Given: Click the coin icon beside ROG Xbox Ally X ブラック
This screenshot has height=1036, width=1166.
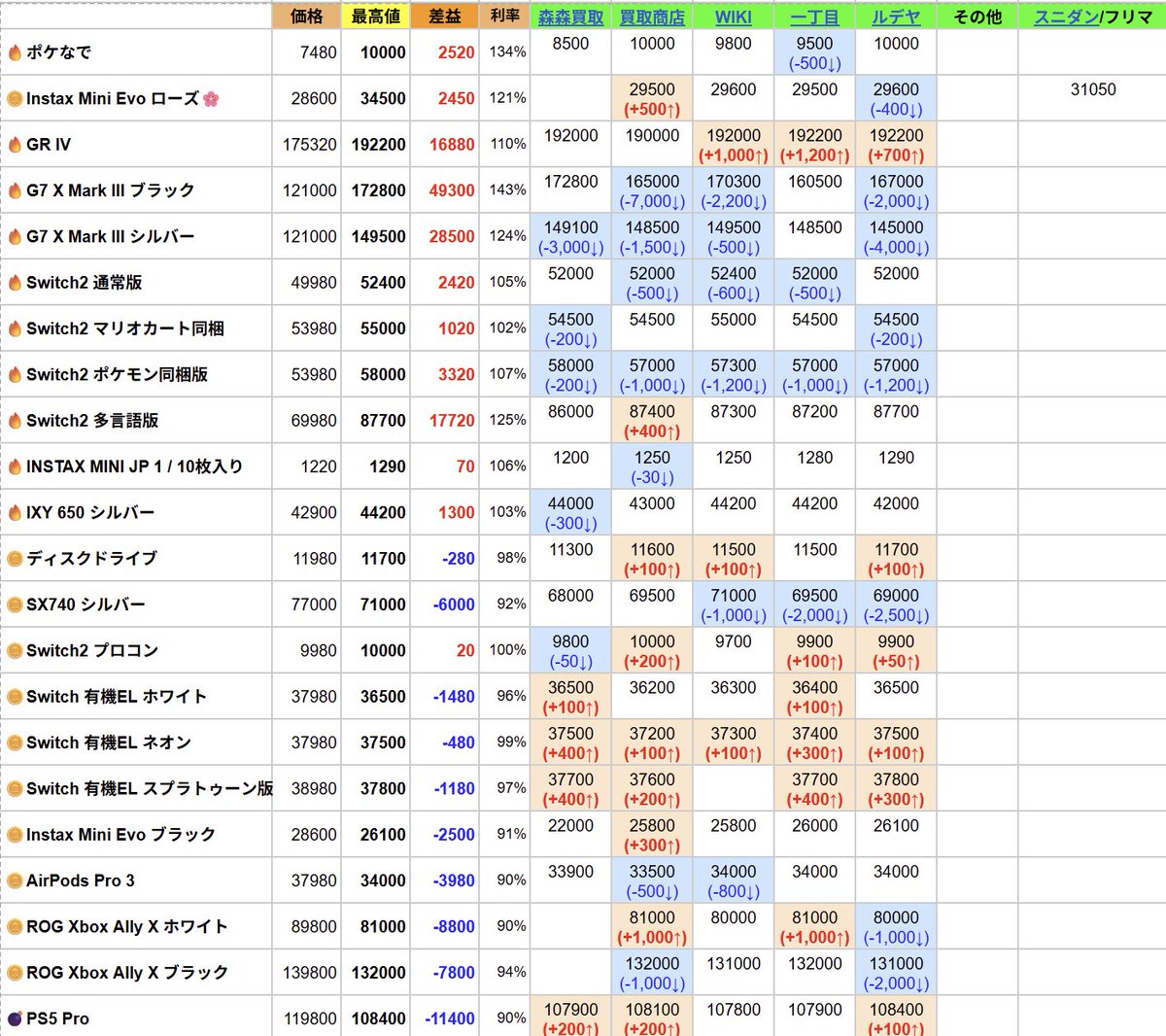Looking at the screenshot, I should pyautogui.click(x=15, y=973).
